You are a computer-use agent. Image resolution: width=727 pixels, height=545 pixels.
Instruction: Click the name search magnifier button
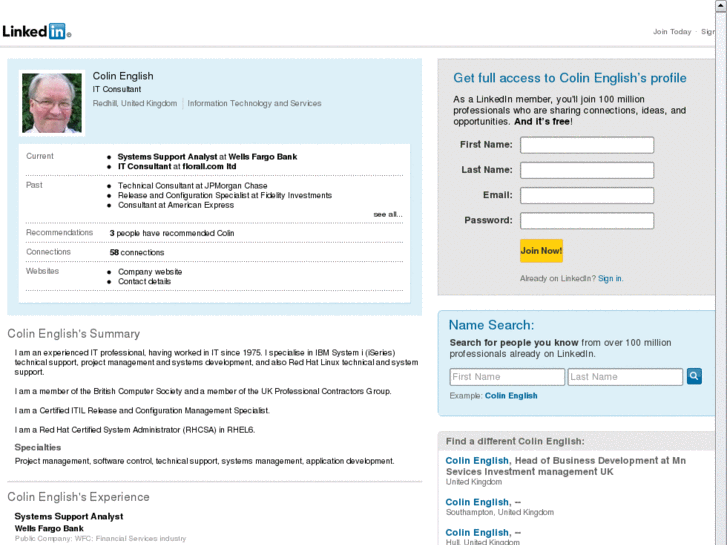point(694,376)
